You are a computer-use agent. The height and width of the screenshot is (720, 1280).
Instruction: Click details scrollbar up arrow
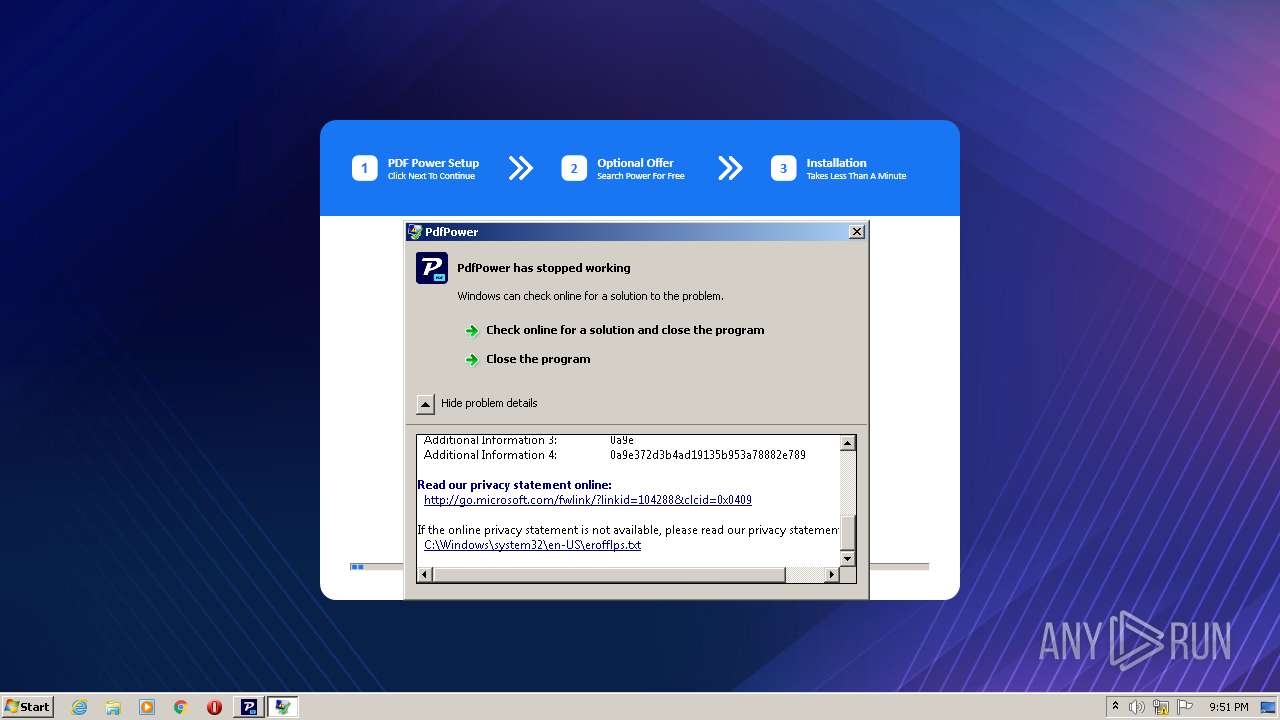(x=847, y=443)
